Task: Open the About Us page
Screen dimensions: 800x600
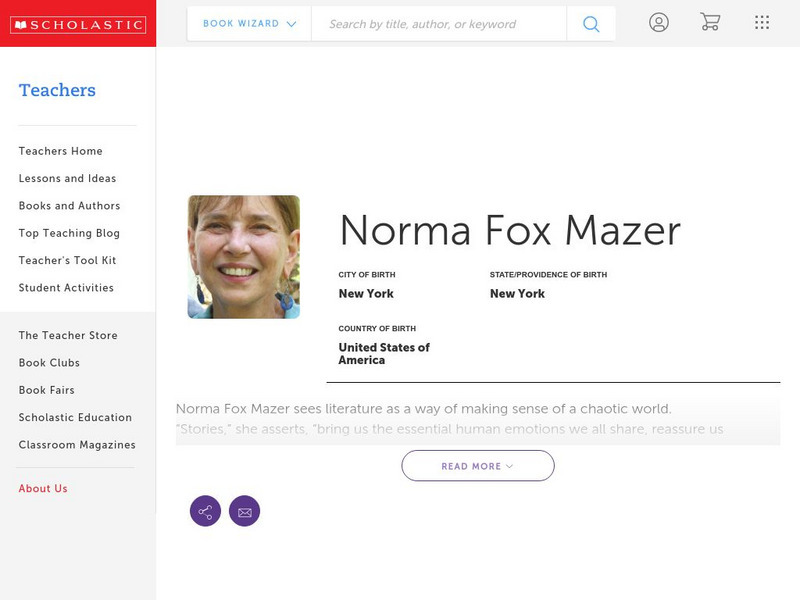Action: pos(42,488)
